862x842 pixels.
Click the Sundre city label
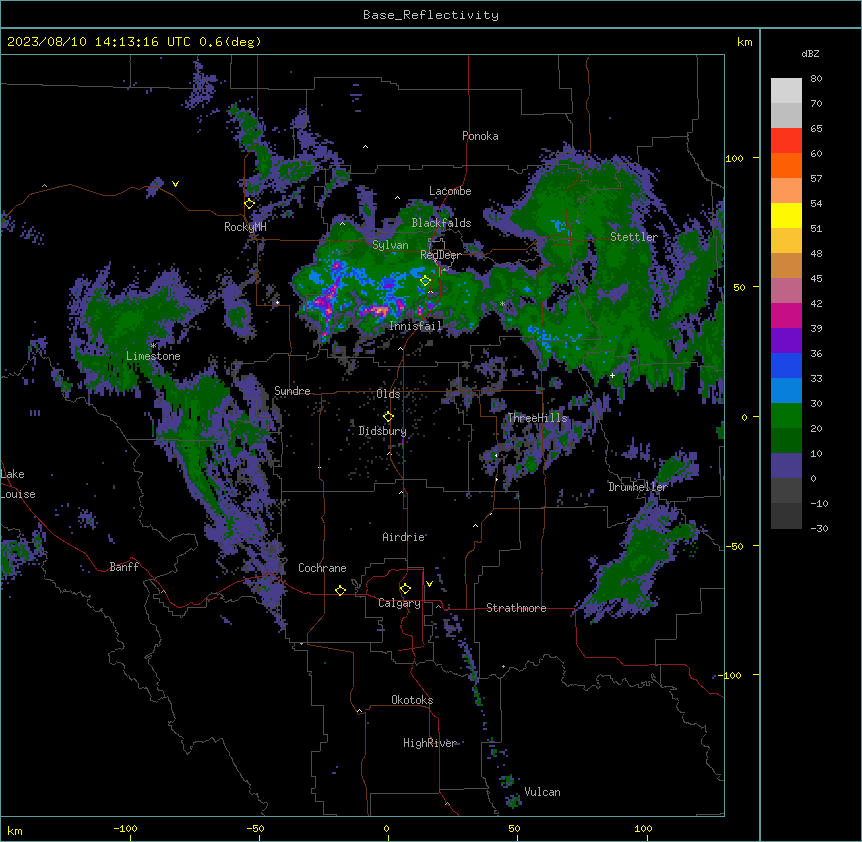(x=292, y=391)
